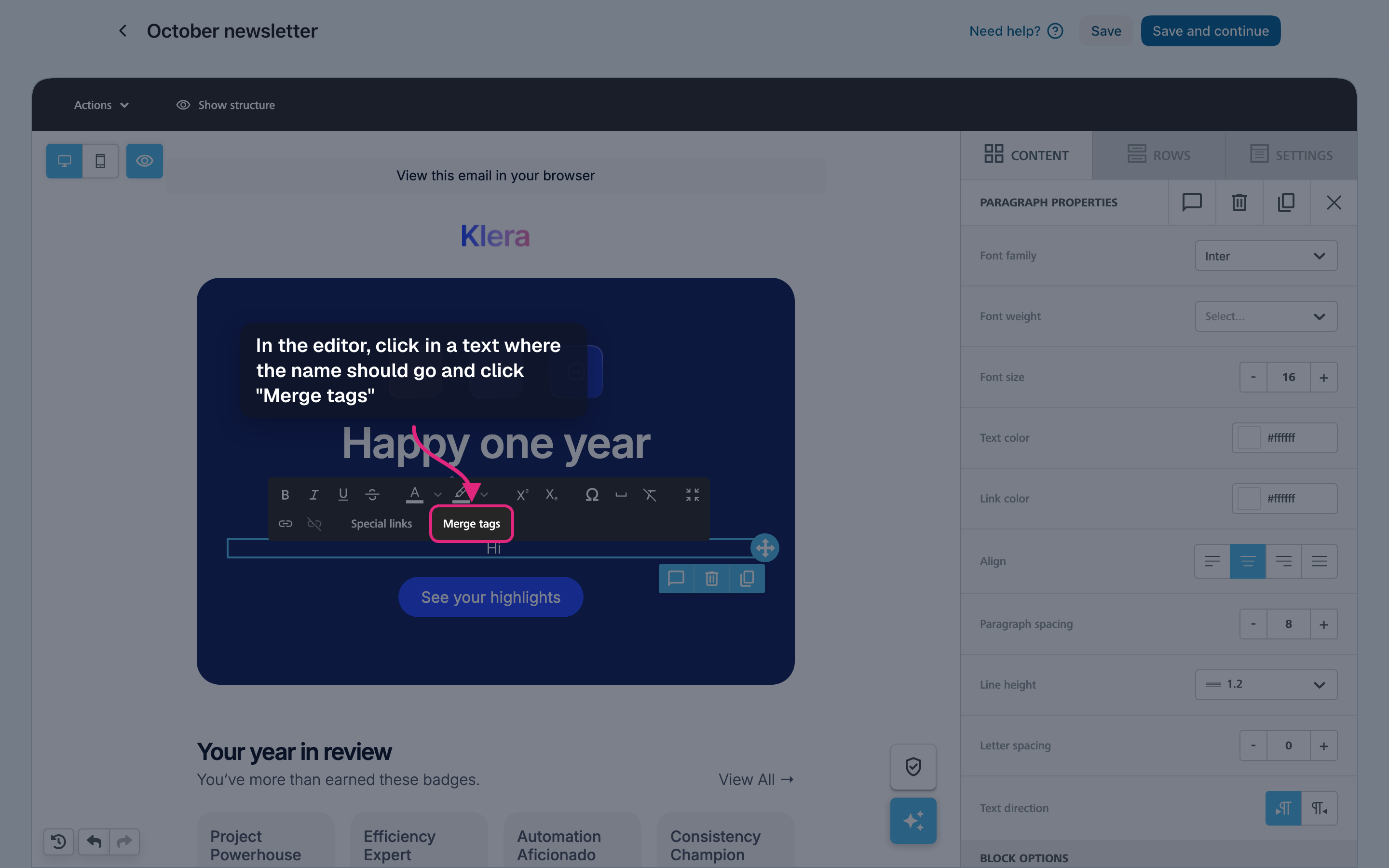
Task: Remove link icon in toolbar
Action: click(x=314, y=524)
